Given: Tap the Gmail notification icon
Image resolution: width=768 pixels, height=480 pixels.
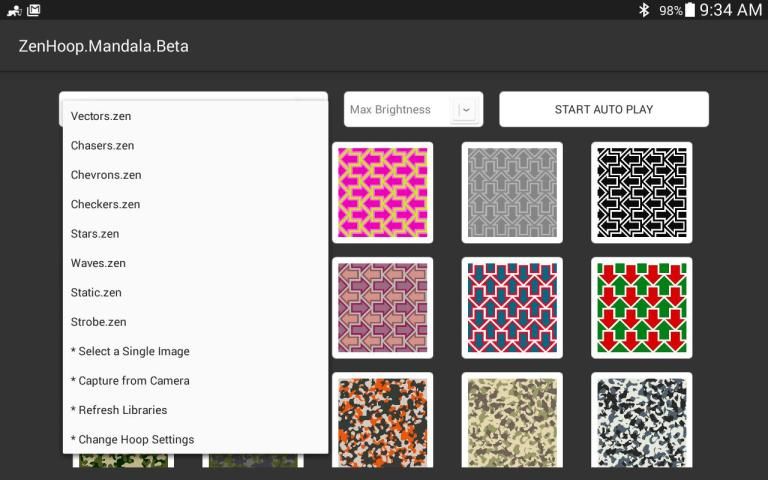Looking at the screenshot, I should tap(33, 10).
